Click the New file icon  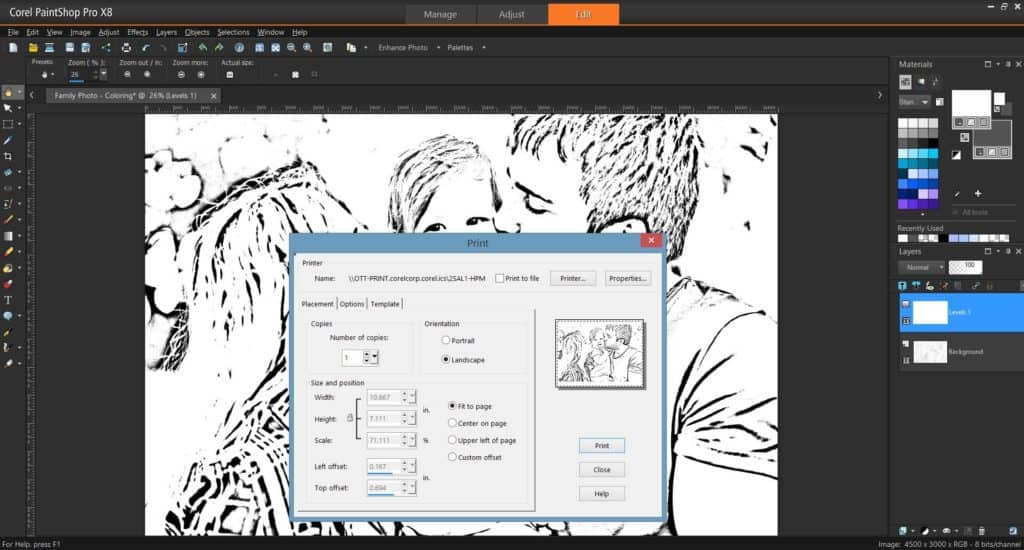13,47
